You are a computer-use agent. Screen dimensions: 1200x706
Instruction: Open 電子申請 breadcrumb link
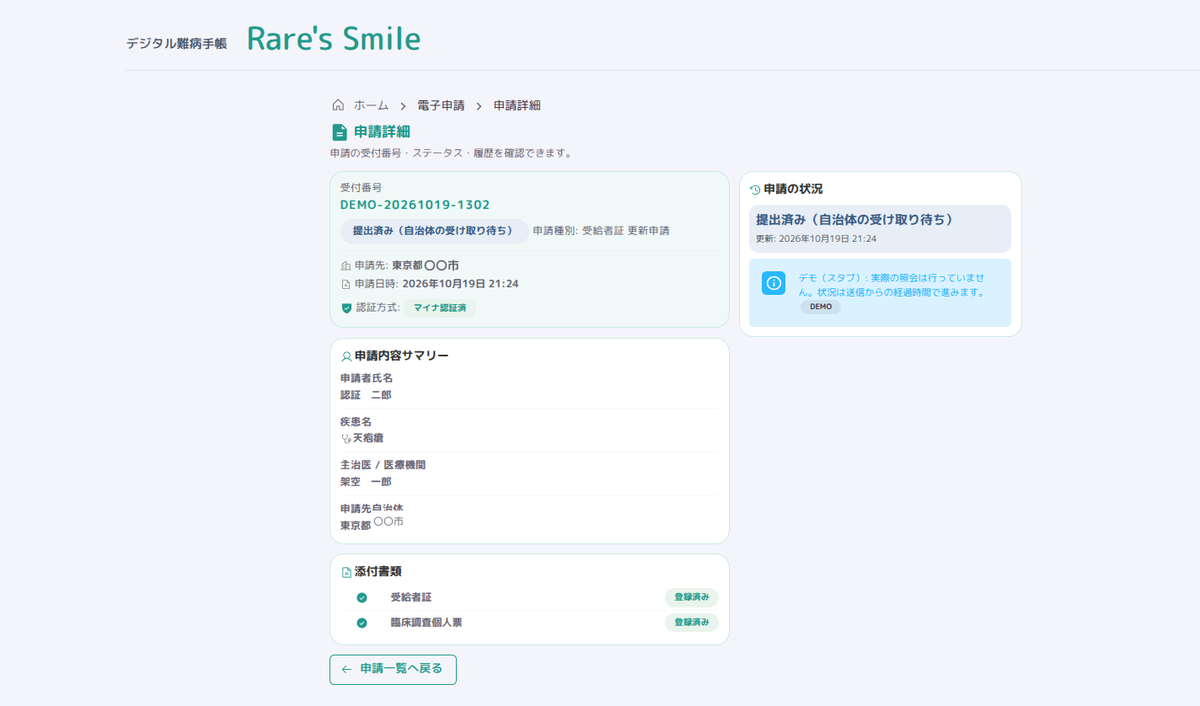coord(441,105)
